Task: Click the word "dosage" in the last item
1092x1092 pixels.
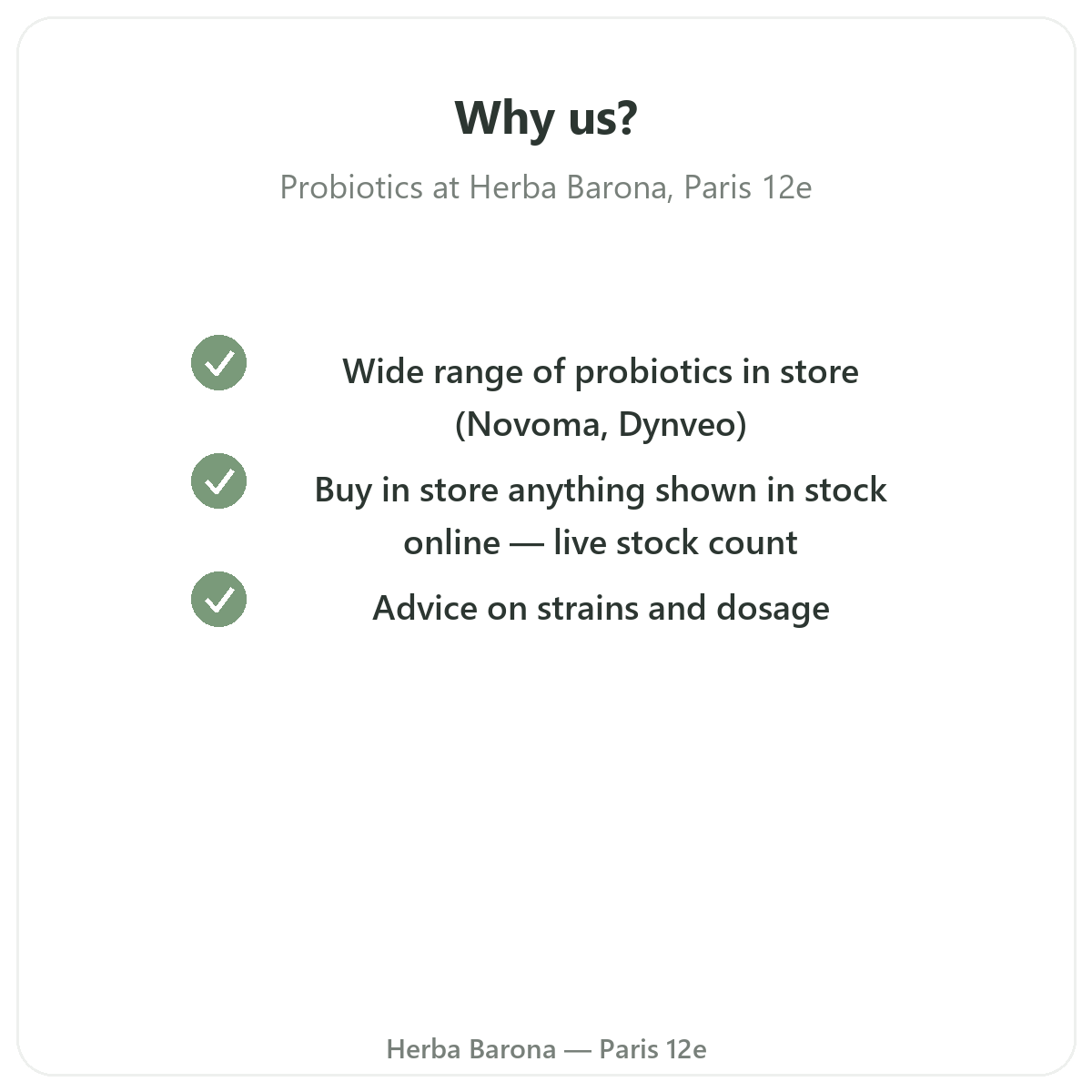Action: 773,609
